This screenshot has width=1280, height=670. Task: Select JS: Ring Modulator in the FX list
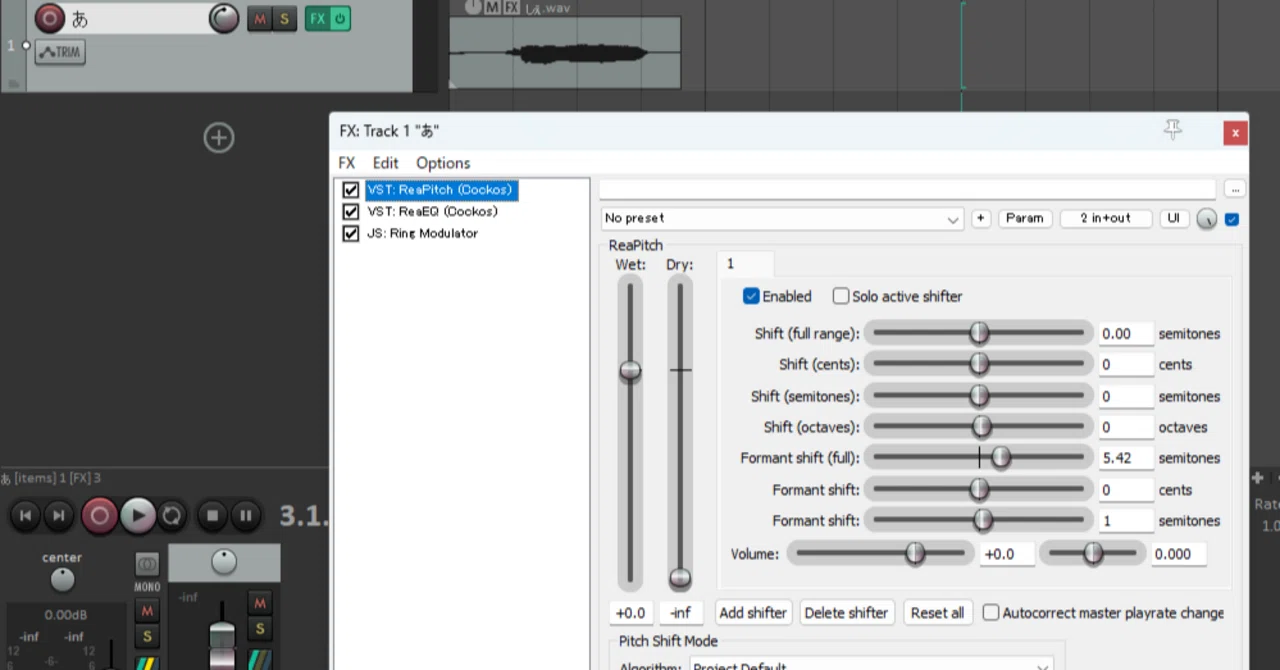422,233
